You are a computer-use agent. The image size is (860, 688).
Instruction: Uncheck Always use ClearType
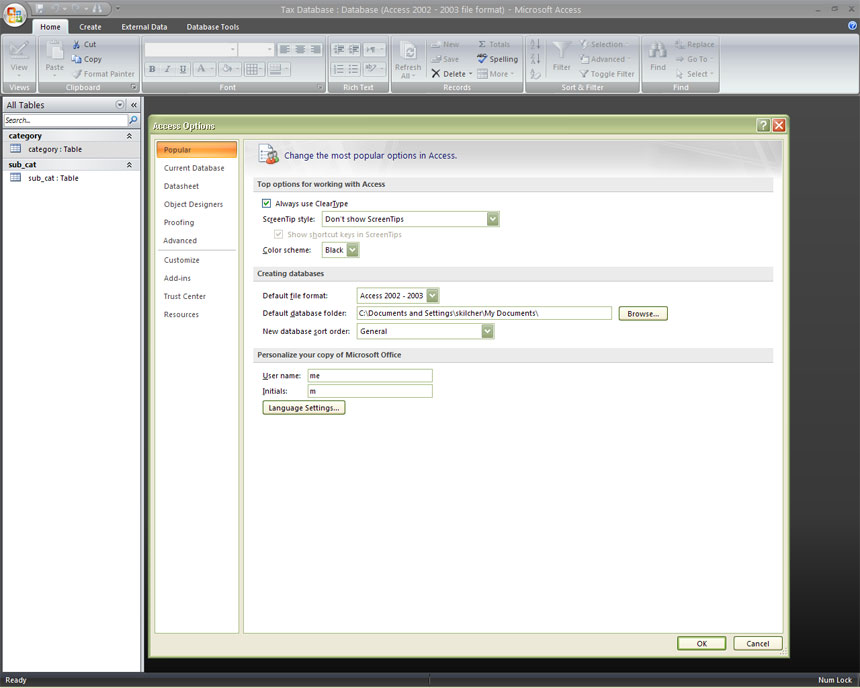pos(266,203)
